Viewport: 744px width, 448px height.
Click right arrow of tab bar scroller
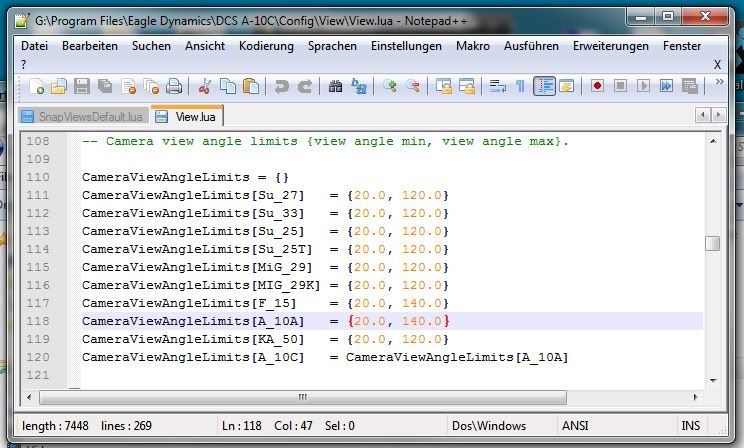pyautogui.click(x=716, y=116)
